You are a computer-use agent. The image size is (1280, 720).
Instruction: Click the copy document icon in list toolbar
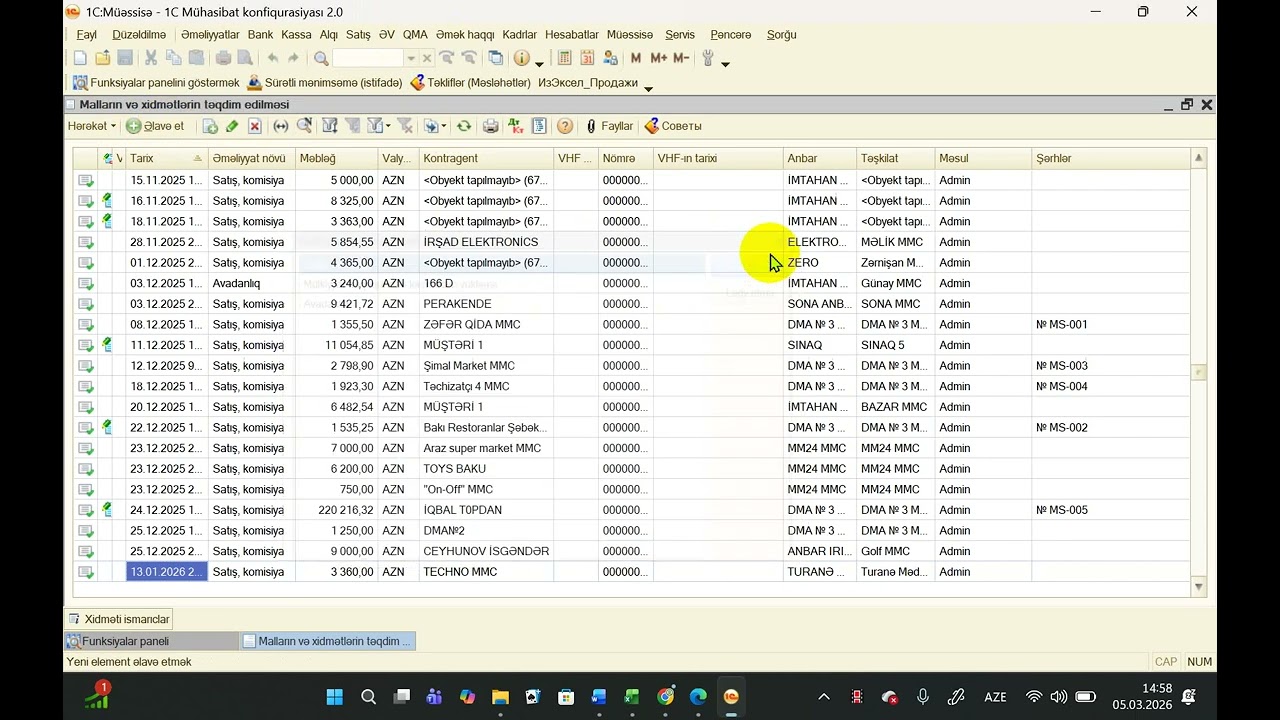(210, 126)
